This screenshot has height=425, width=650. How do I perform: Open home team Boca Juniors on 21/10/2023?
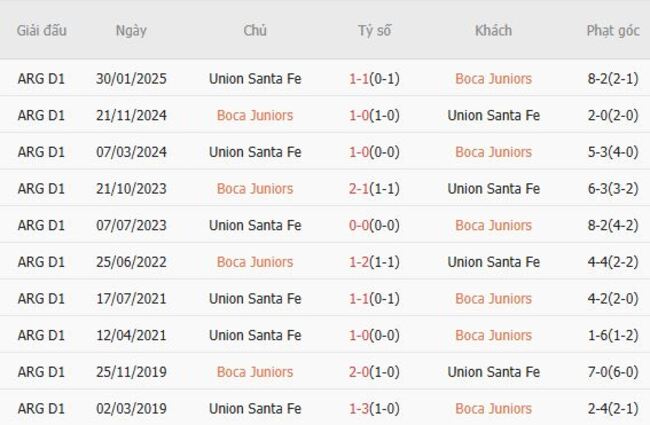255,189
